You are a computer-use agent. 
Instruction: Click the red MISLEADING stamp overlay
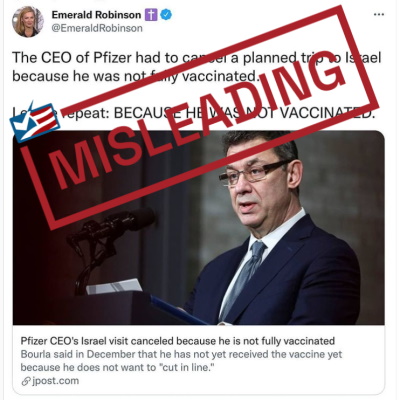click(200, 117)
